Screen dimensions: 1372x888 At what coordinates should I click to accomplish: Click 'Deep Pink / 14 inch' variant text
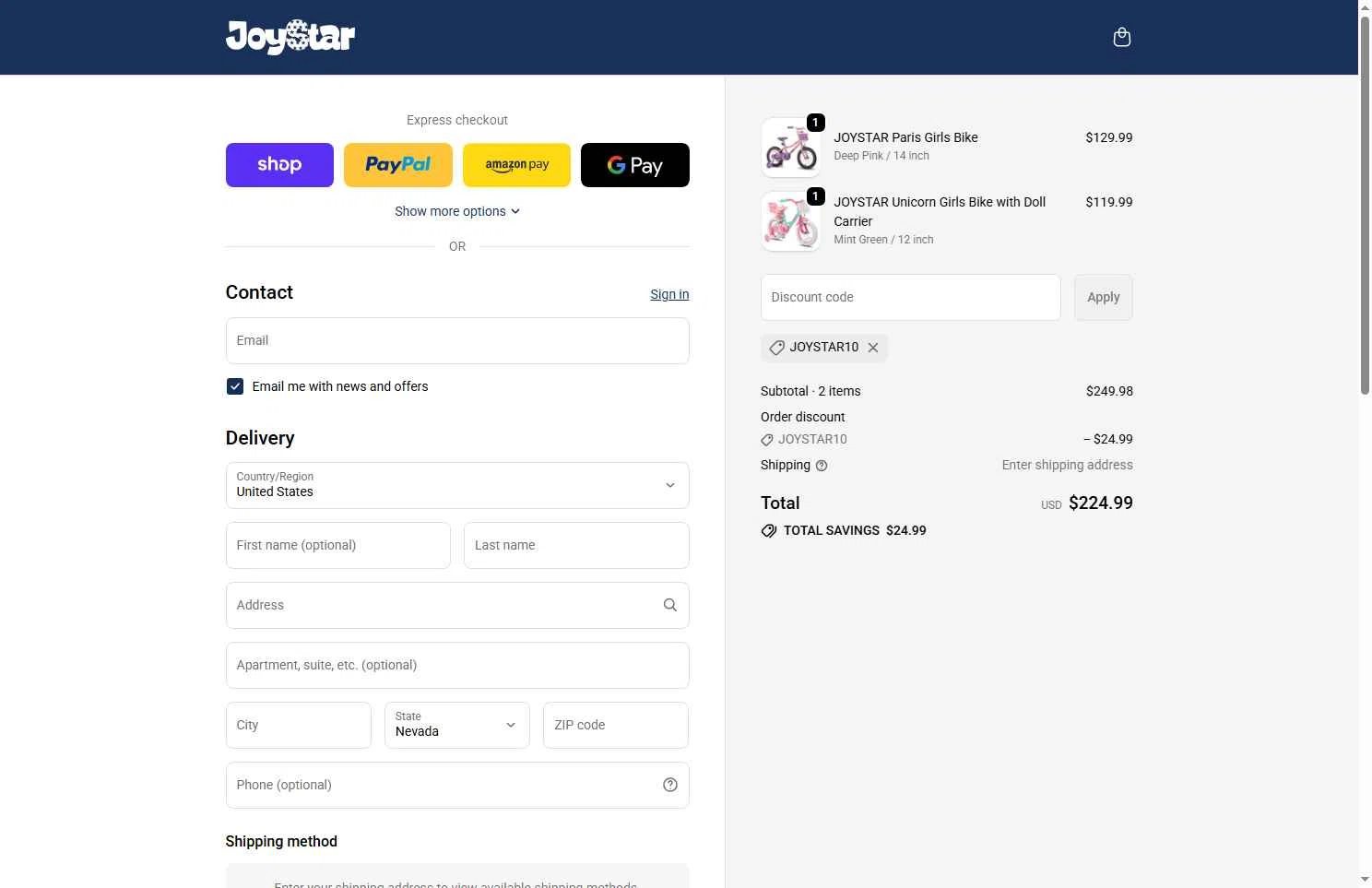click(881, 156)
